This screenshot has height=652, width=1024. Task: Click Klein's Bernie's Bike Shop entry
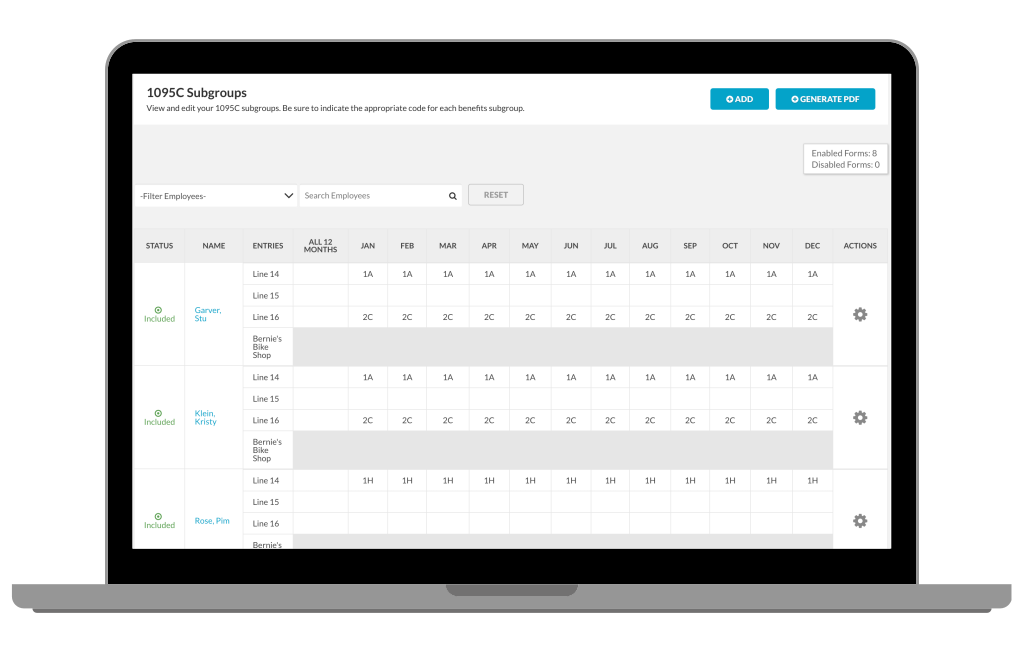point(267,450)
